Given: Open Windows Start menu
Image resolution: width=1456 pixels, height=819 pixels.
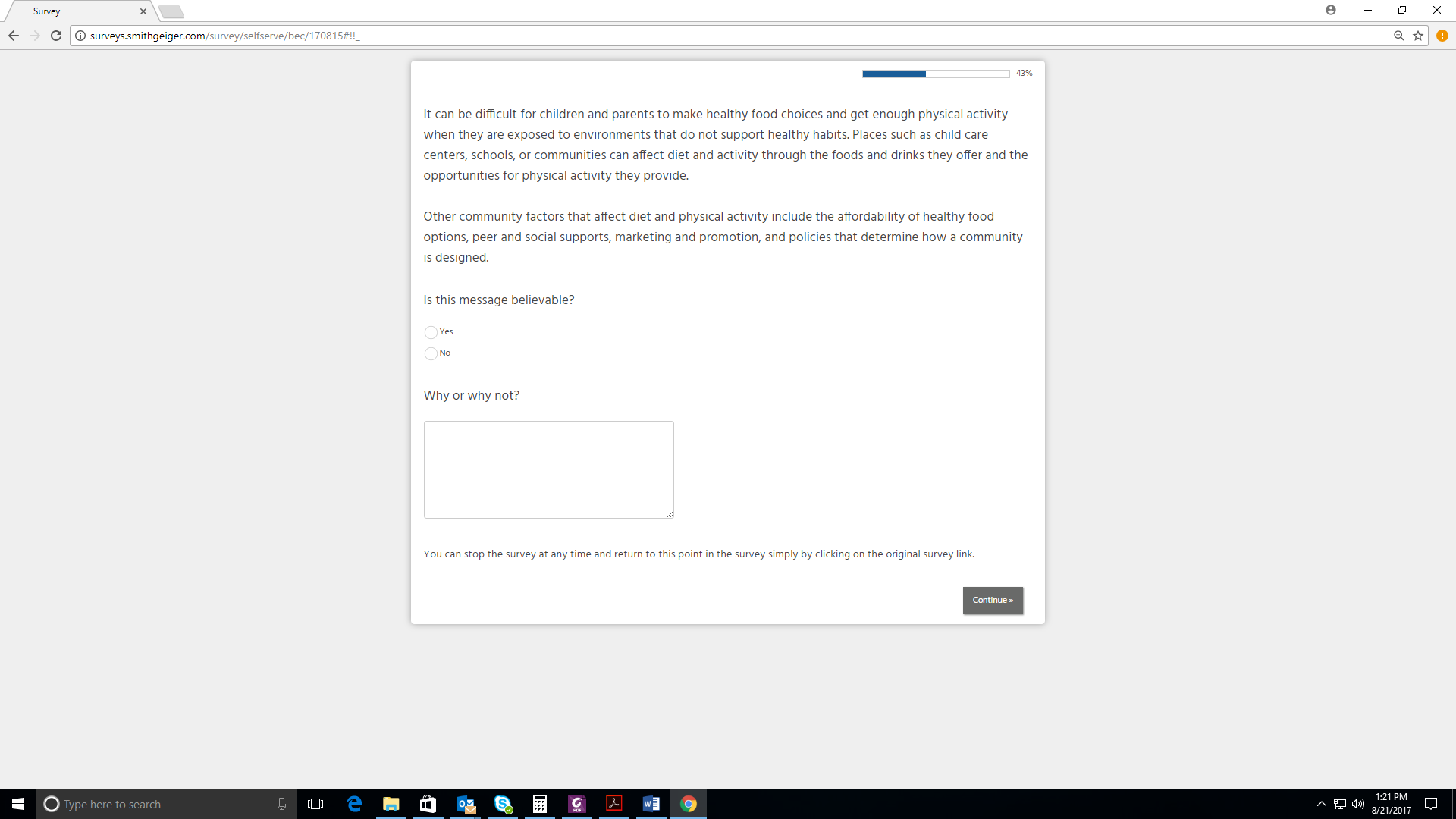Looking at the screenshot, I should (18, 804).
